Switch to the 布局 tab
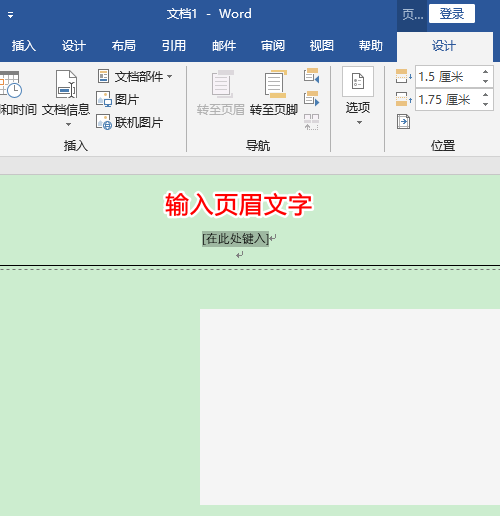 (x=124, y=46)
